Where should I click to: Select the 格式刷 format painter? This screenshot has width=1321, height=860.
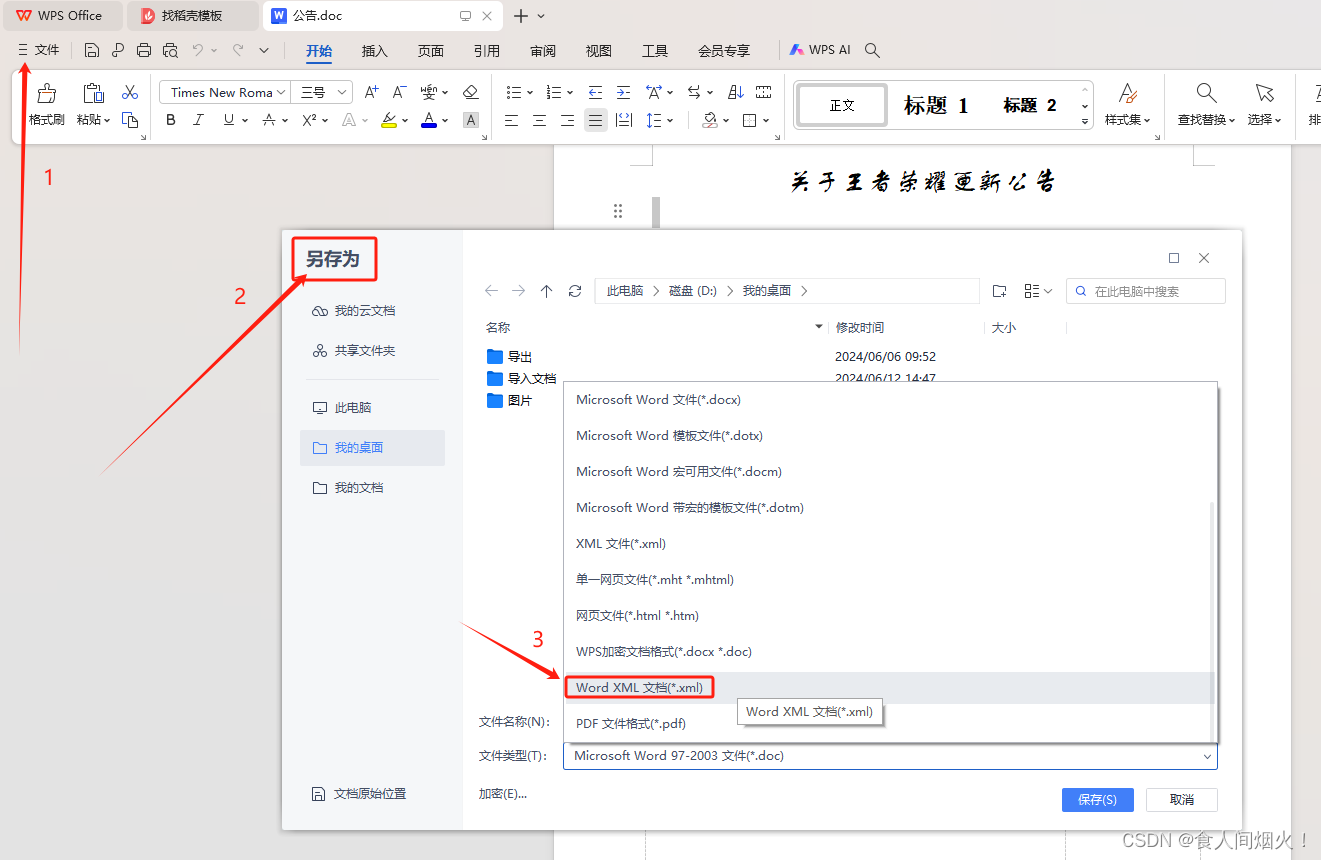[46, 105]
